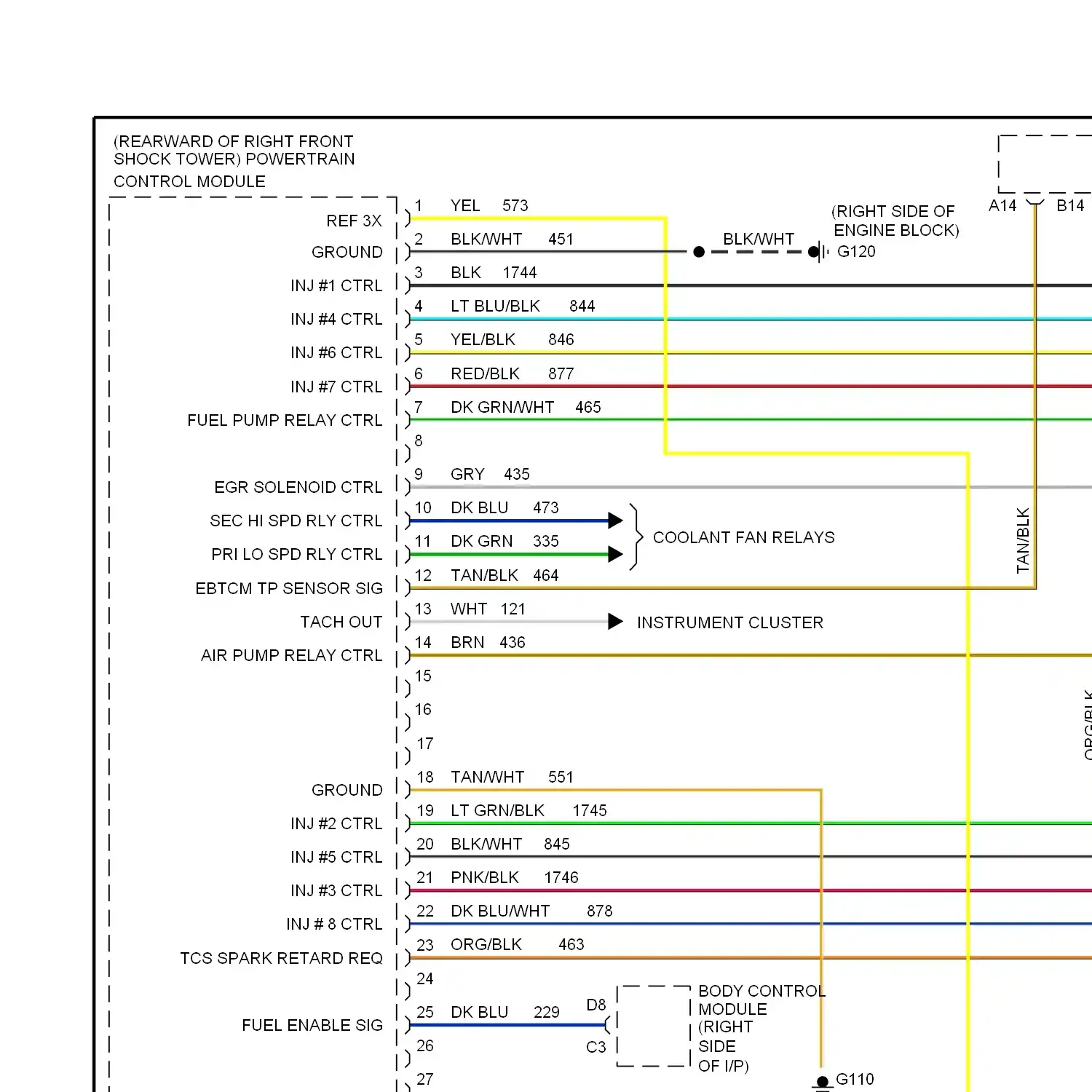The width and height of the screenshot is (1092, 1092).
Task: Select the G110 ground label
Action: coord(855,1080)
